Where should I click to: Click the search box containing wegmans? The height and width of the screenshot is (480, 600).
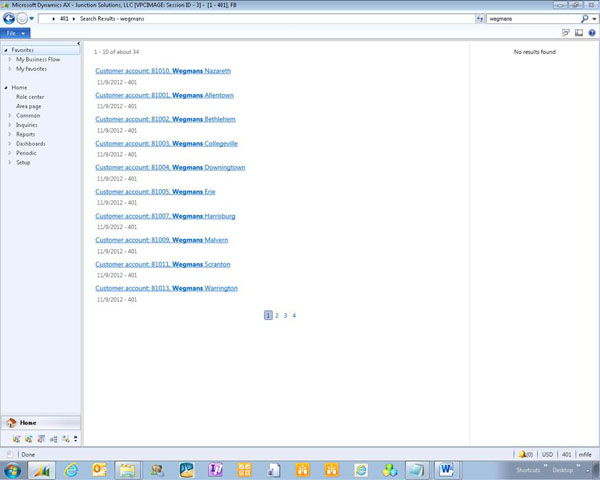pyautogui.click(x=532, y=18)
